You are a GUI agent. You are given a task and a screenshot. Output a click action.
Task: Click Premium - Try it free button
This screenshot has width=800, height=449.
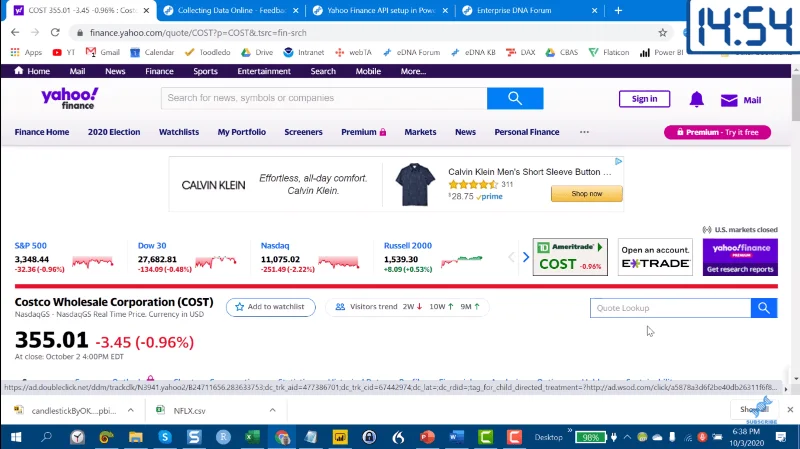[x=717, y=132]
